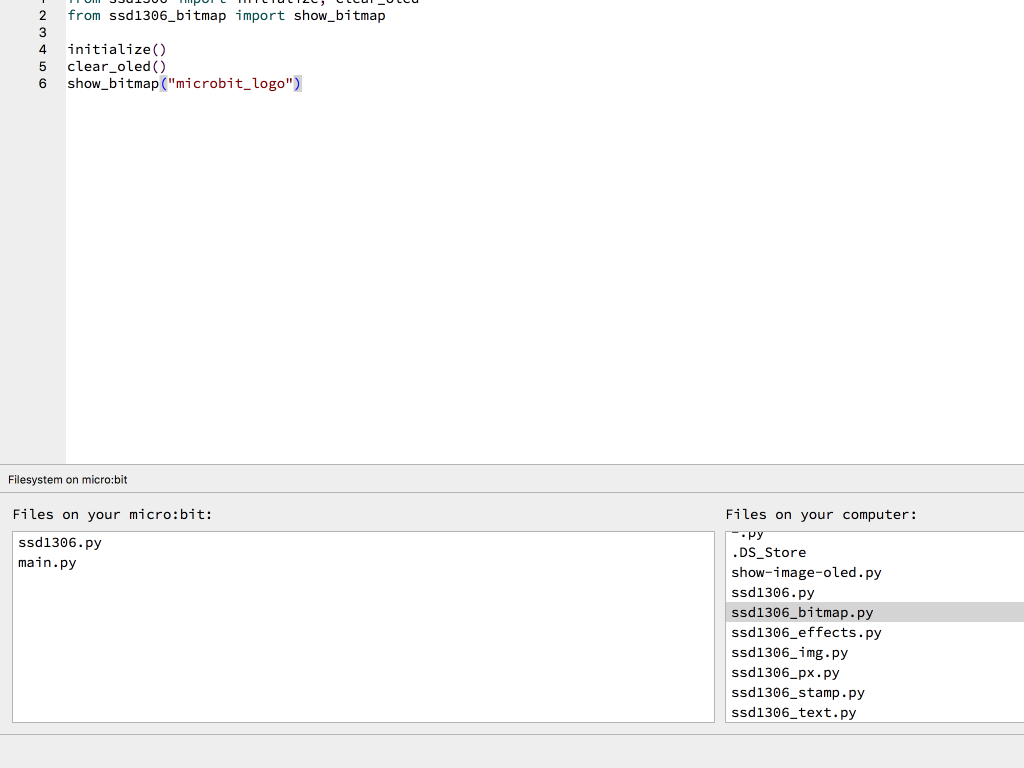Click the "Files on your computer:" label
The width and height of the screenshot is (1024, 768).
pos(821,515)
